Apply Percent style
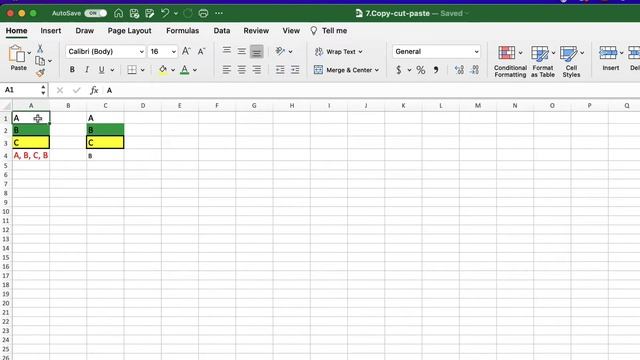Screen dimensions: 640x360 point(421,70)
